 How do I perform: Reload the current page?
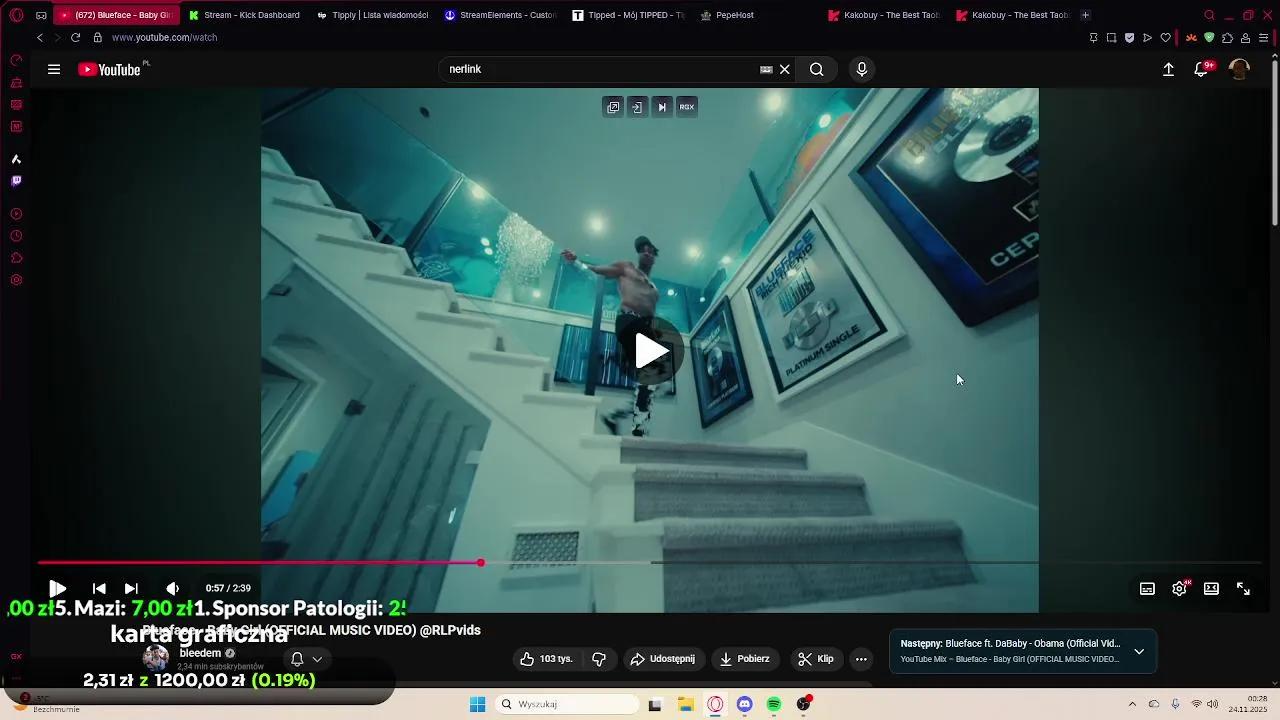[x=75, y=37]
